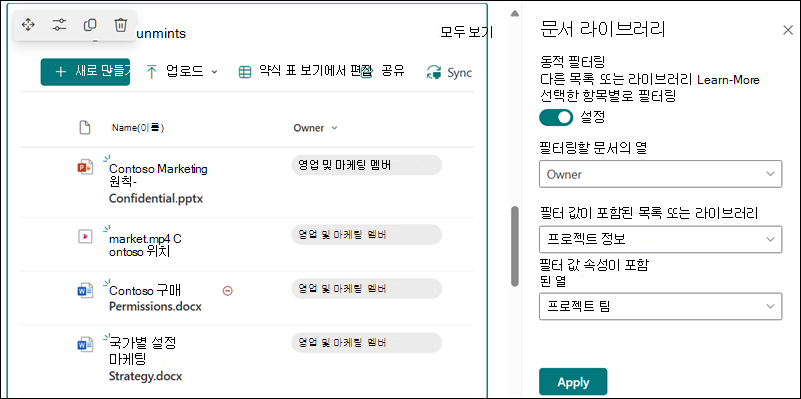Click the 업로드 toolbar item
801x399 pixels.
tap(182, 72)
